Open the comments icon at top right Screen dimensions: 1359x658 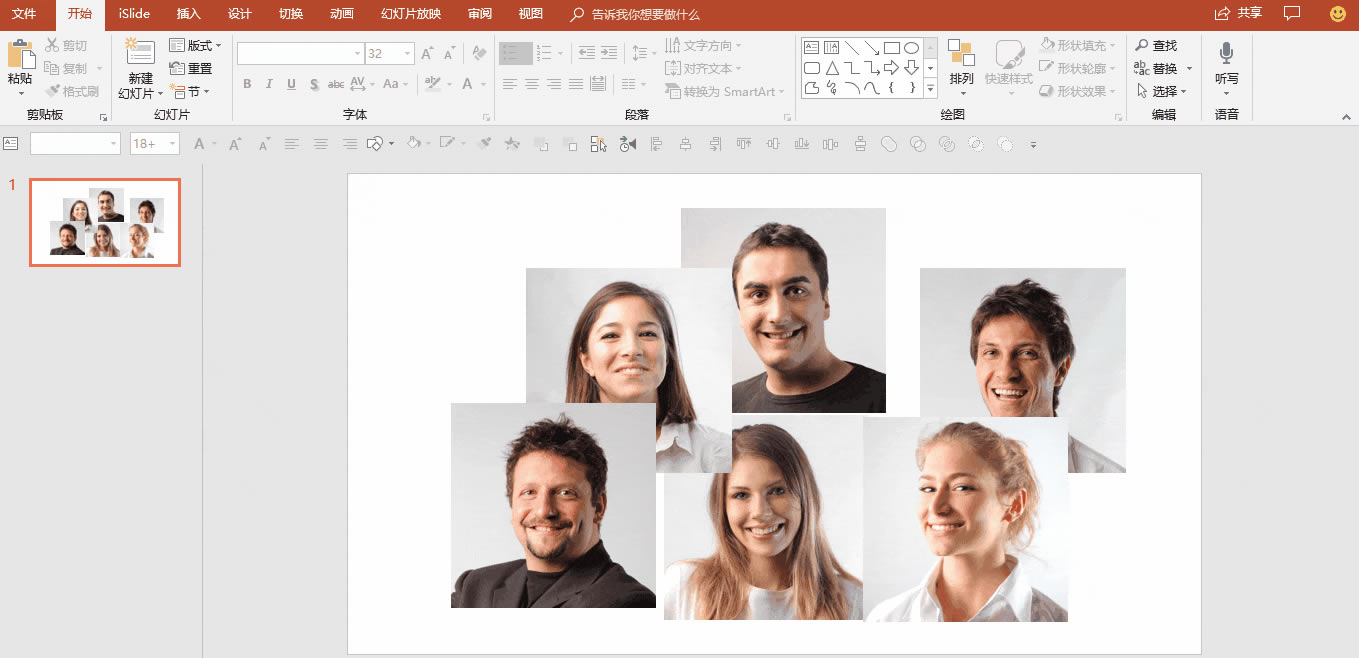1291,14
